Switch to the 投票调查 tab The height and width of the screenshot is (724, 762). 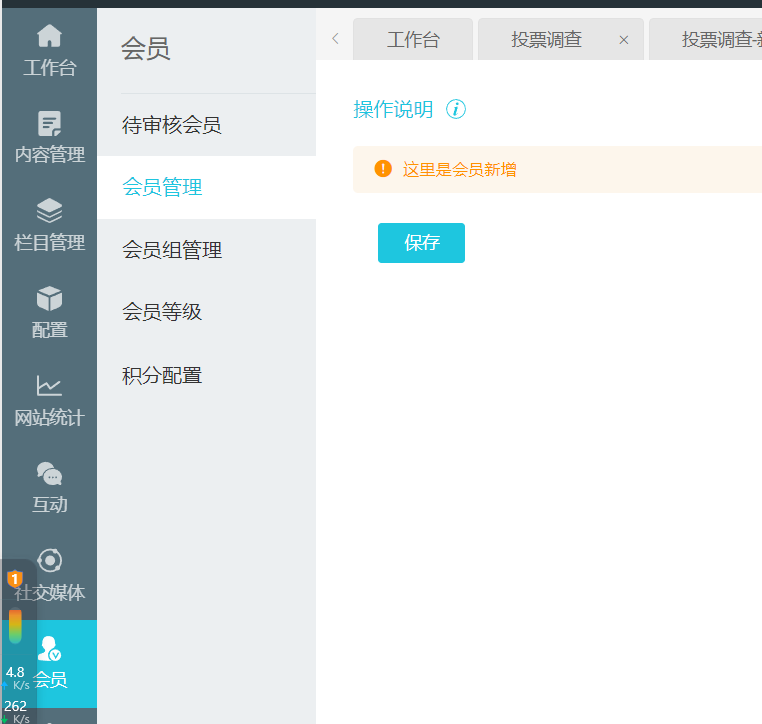pos(546,40)
